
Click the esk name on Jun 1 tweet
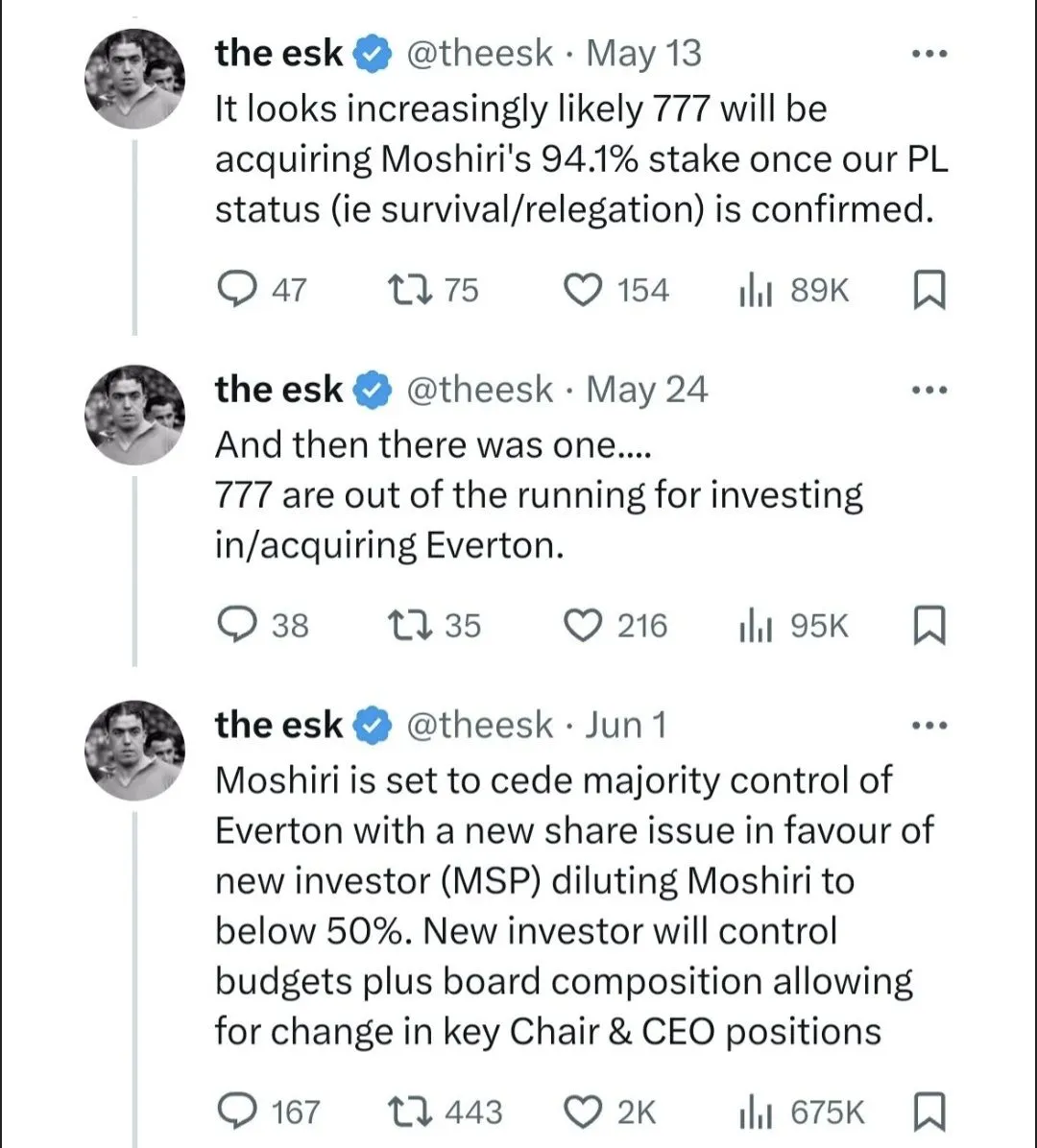(x=278, y=726)
